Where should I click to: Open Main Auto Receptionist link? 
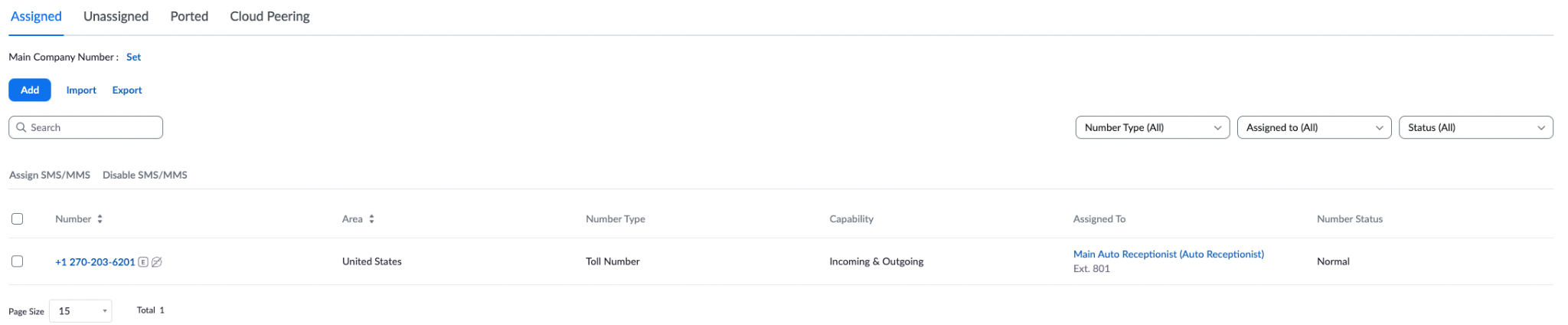coord(1168,254)
